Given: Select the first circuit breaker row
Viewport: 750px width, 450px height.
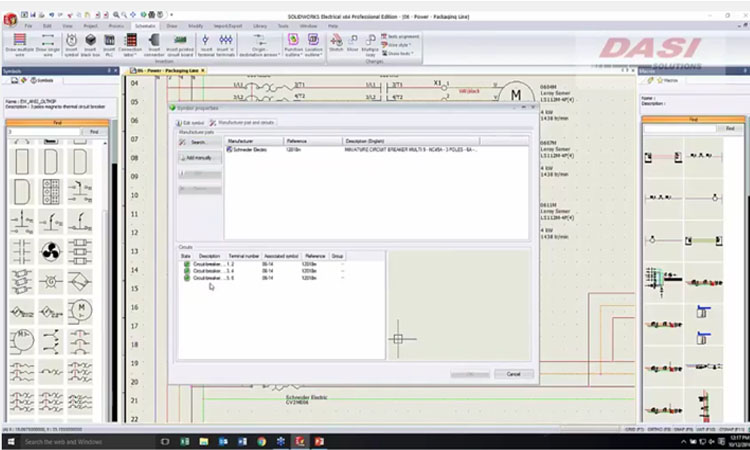Looking at the screenshot, I should click(x=210, y=264).
